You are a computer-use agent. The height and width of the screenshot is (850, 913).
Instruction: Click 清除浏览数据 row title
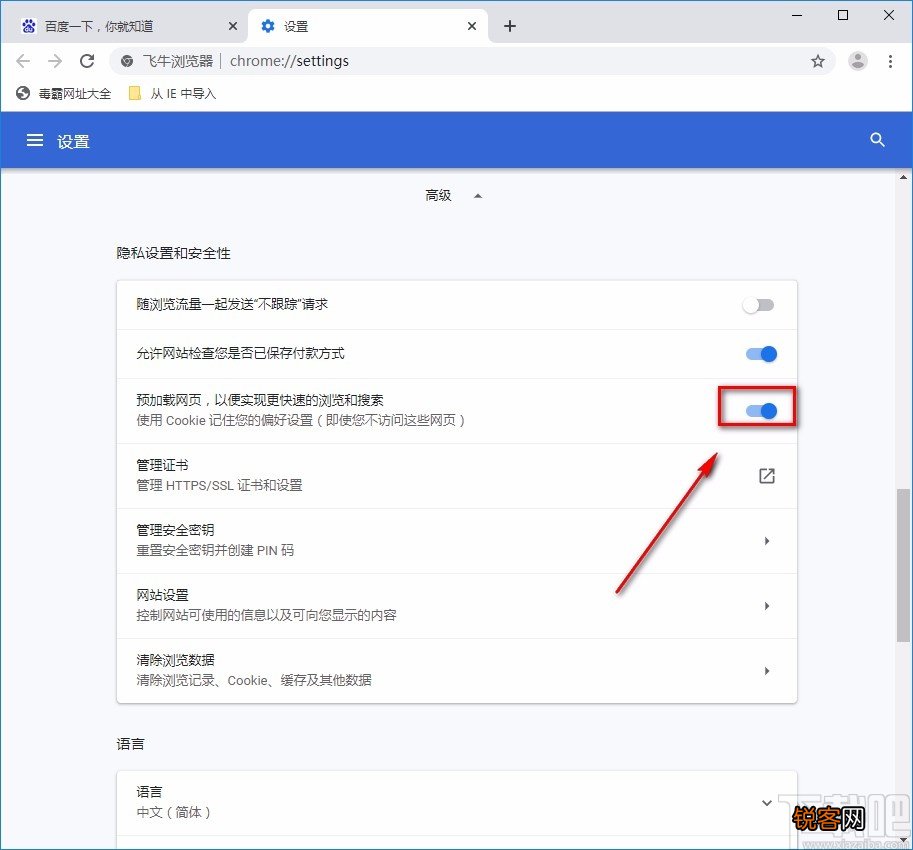coord(175,660)
